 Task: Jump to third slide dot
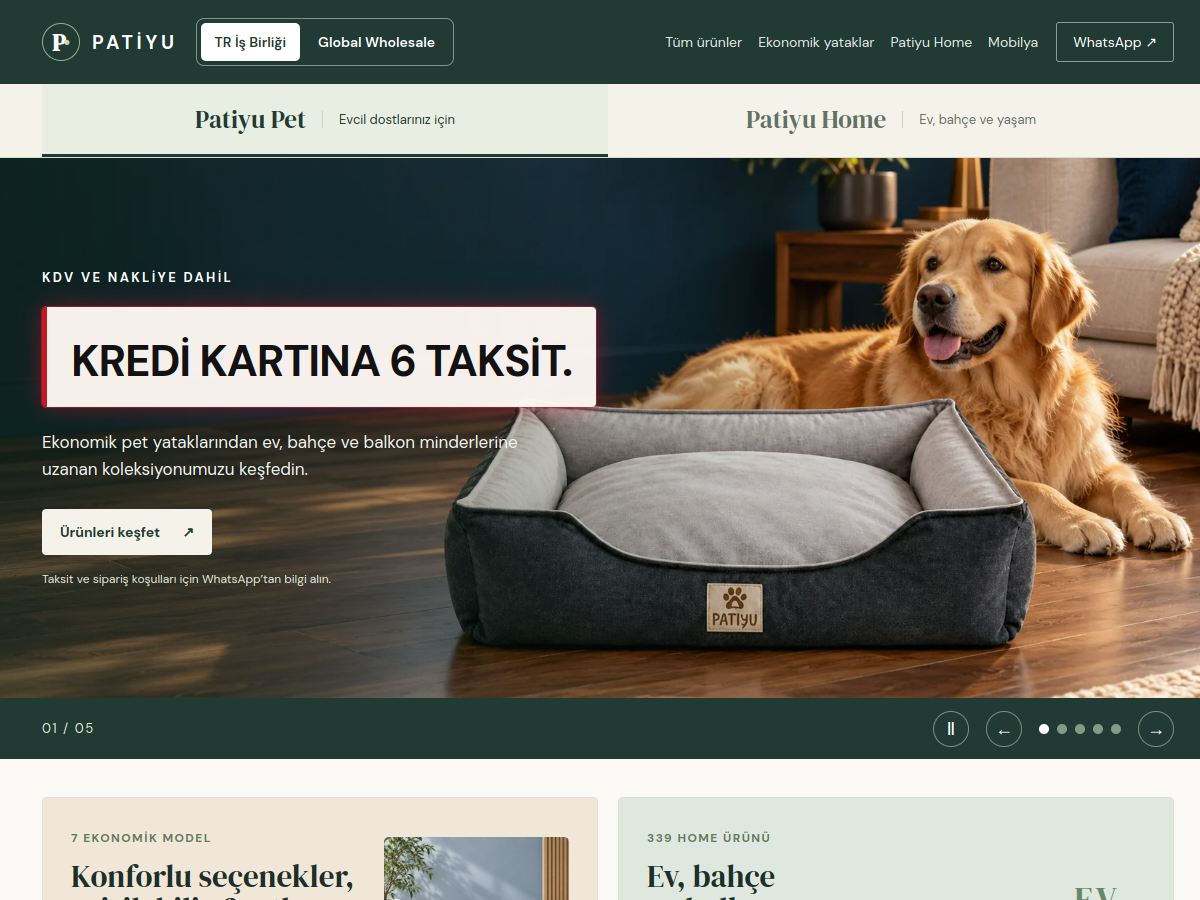1080,729
